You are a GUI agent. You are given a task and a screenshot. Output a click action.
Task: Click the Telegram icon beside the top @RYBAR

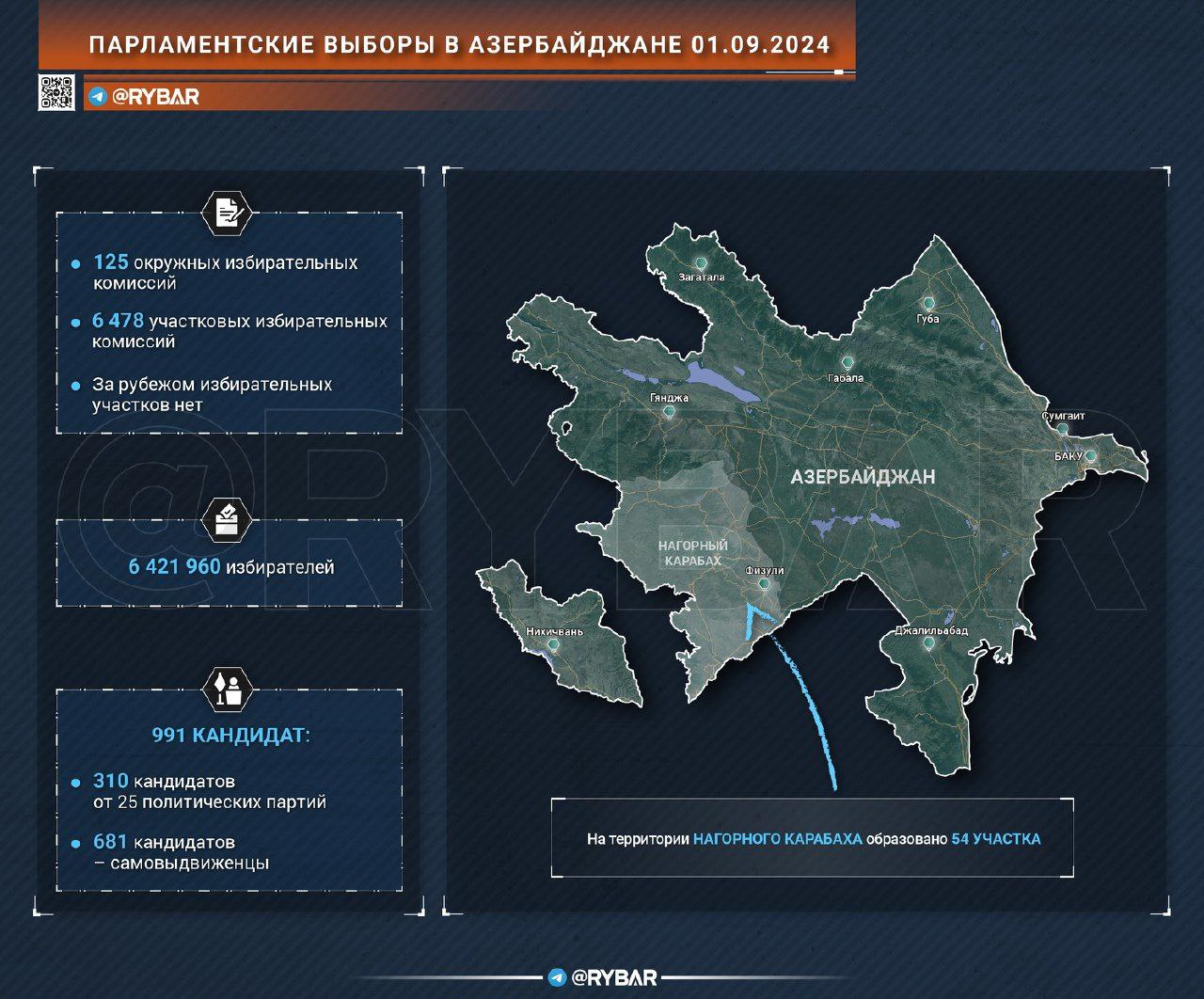[97, 97]
